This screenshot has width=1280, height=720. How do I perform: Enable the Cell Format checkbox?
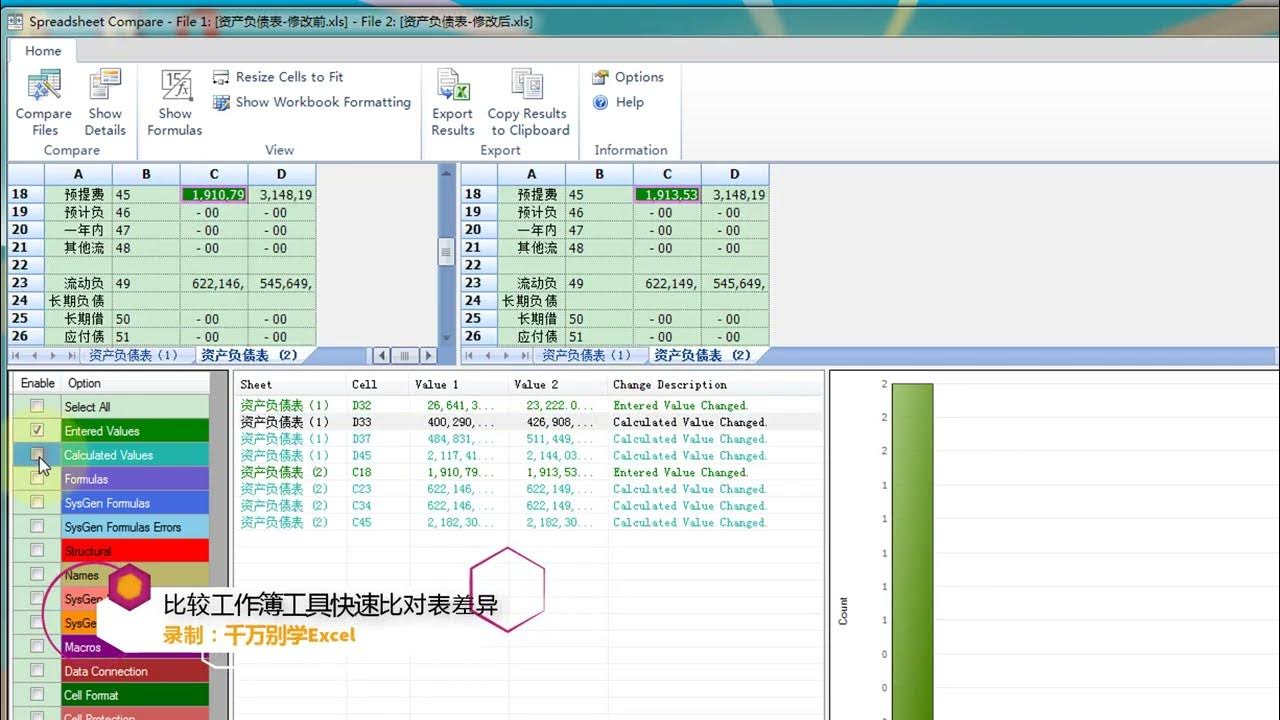tap(37, 694)
